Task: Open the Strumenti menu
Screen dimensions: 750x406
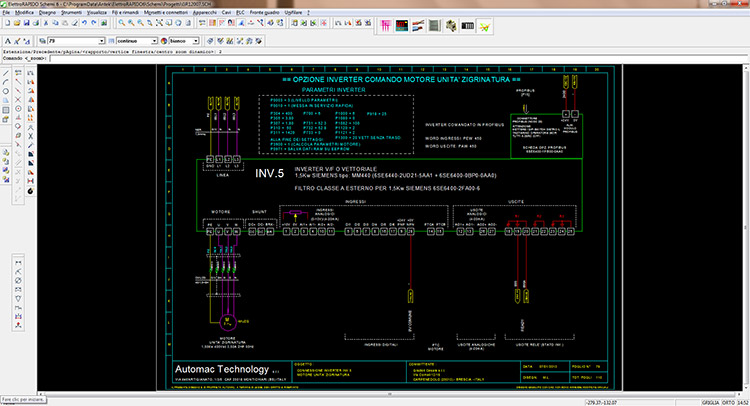Action: (72, 12)
